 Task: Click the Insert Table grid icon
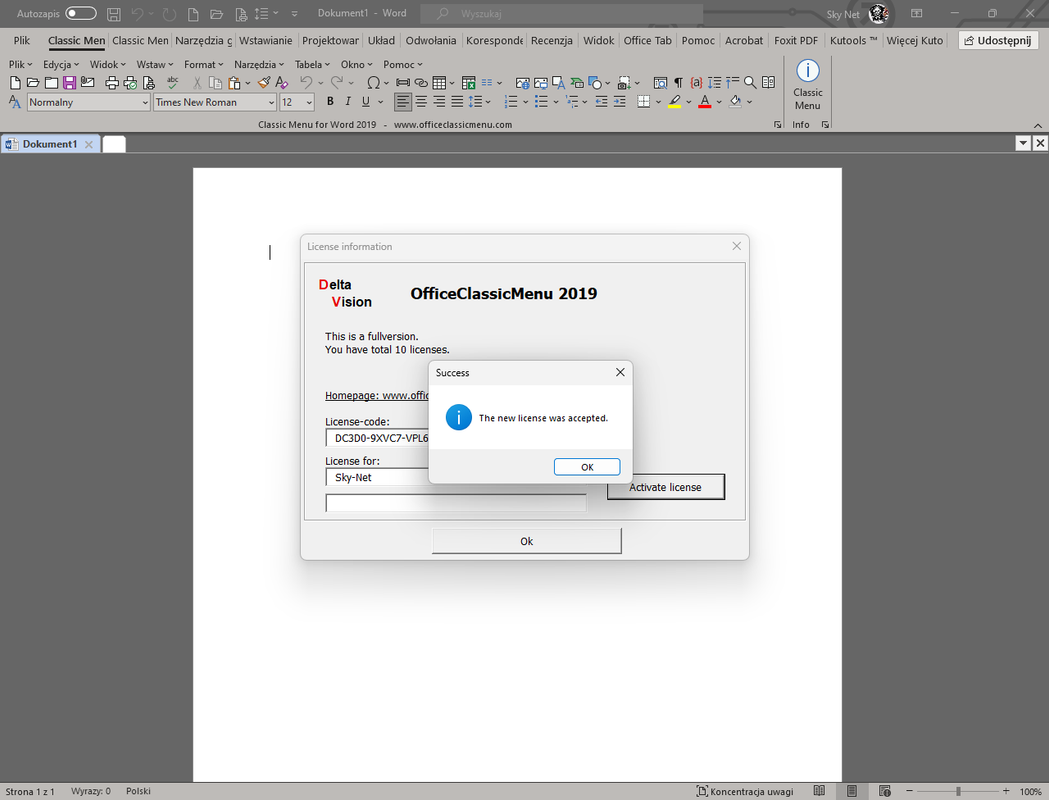(439, 83)
